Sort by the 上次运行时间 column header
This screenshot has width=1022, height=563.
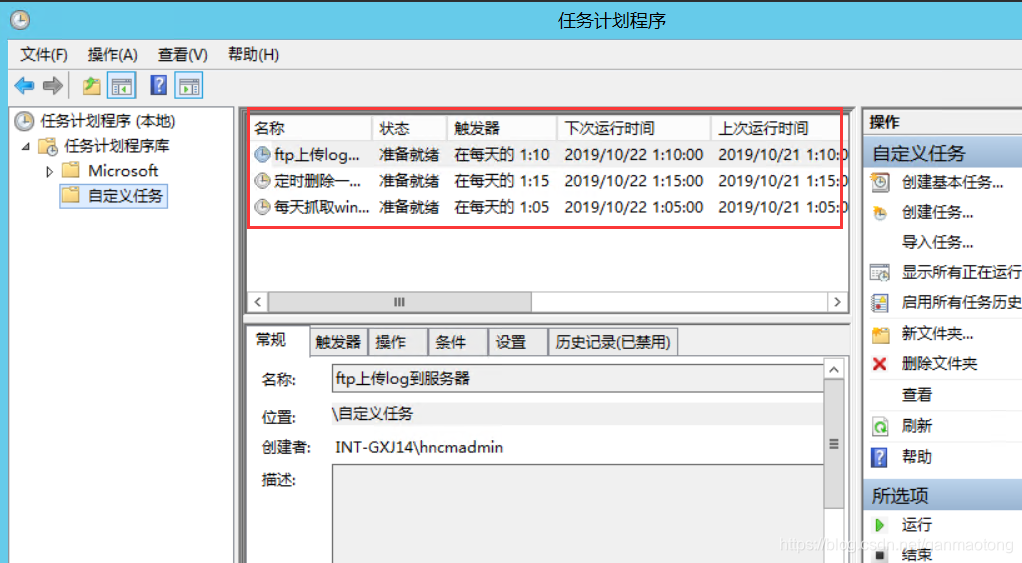click(778, 128)
